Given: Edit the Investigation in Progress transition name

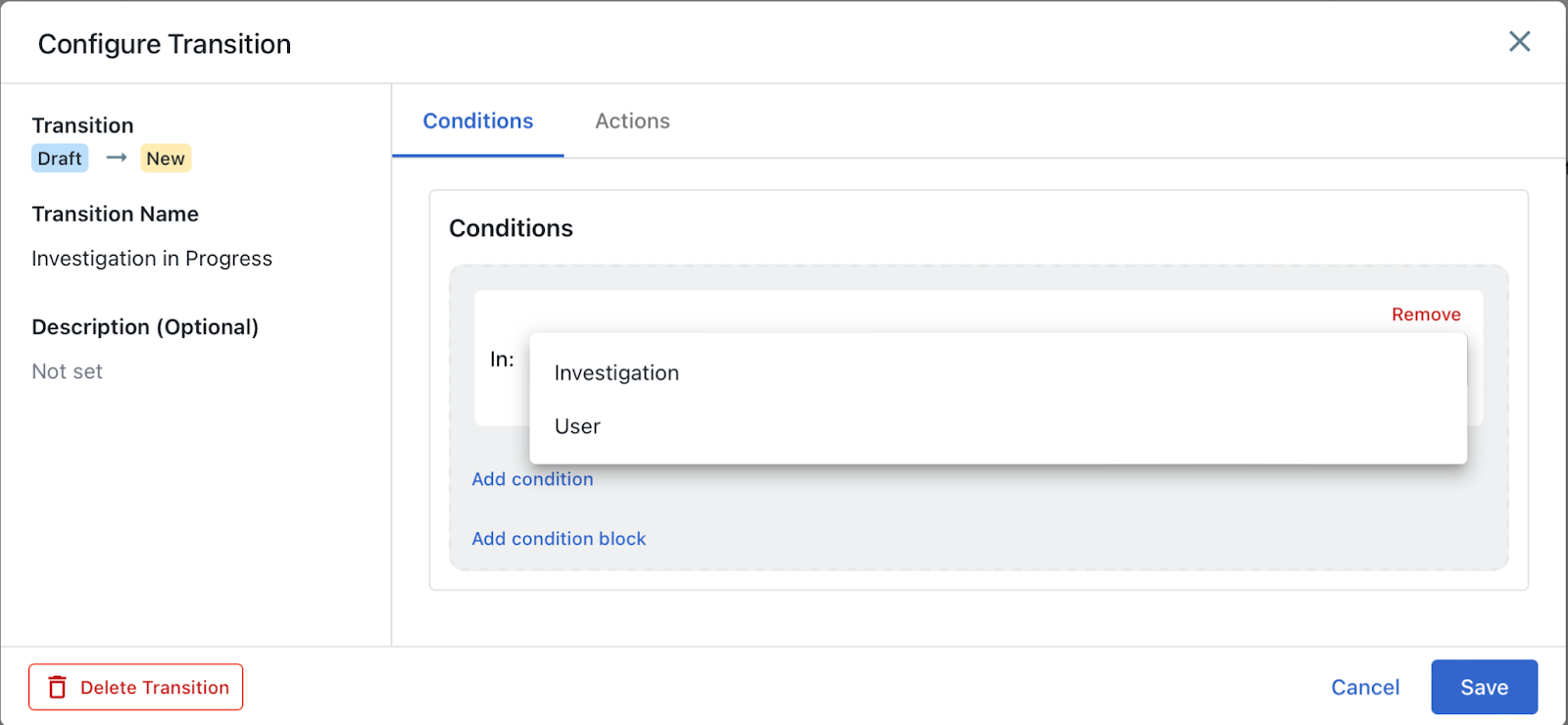Looking at the screenshot, I should (152, 259).
